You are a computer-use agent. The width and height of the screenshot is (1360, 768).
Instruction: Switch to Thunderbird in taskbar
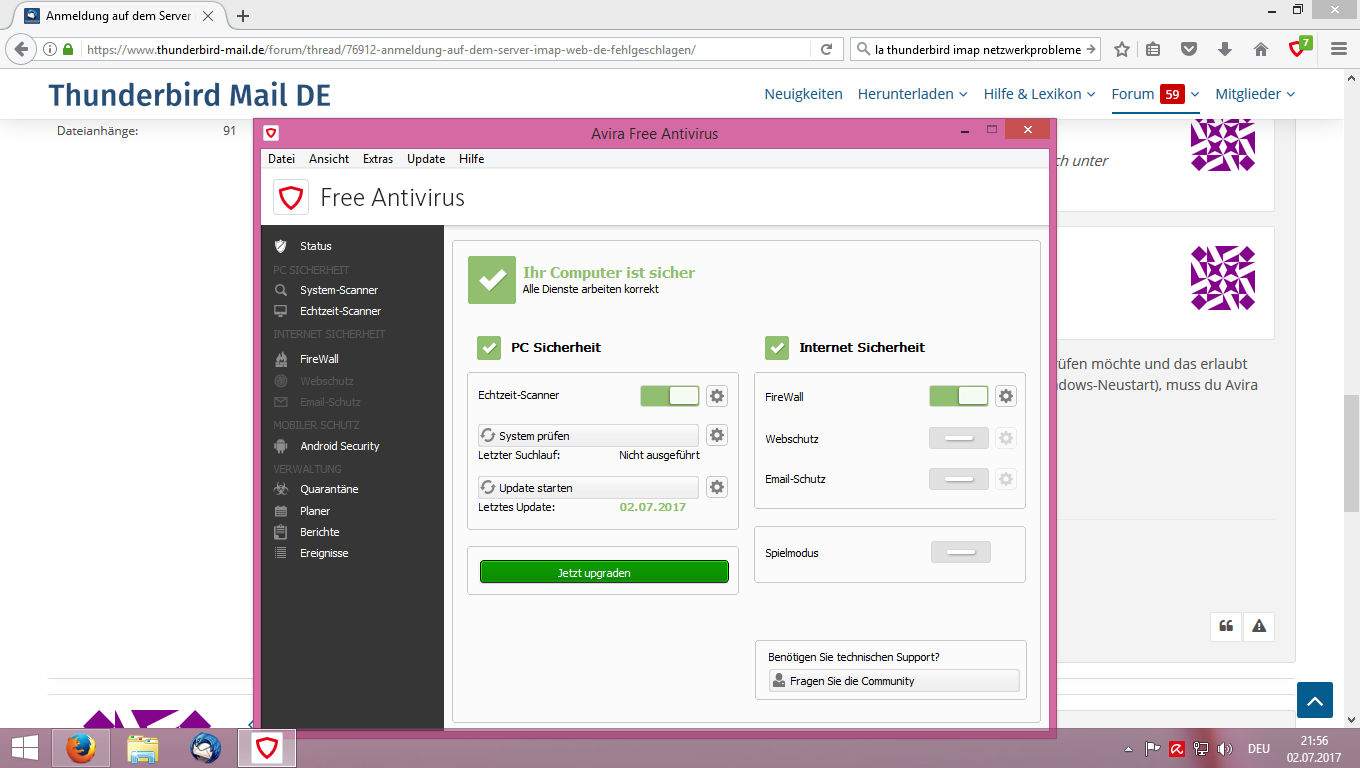206,748
